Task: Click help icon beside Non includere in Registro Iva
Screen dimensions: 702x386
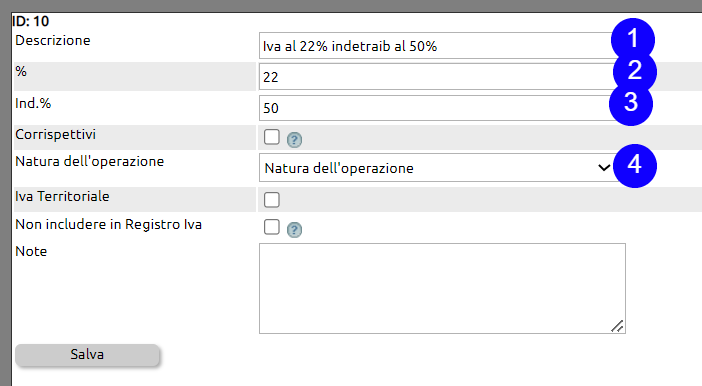Action: [x=294, y=230]
